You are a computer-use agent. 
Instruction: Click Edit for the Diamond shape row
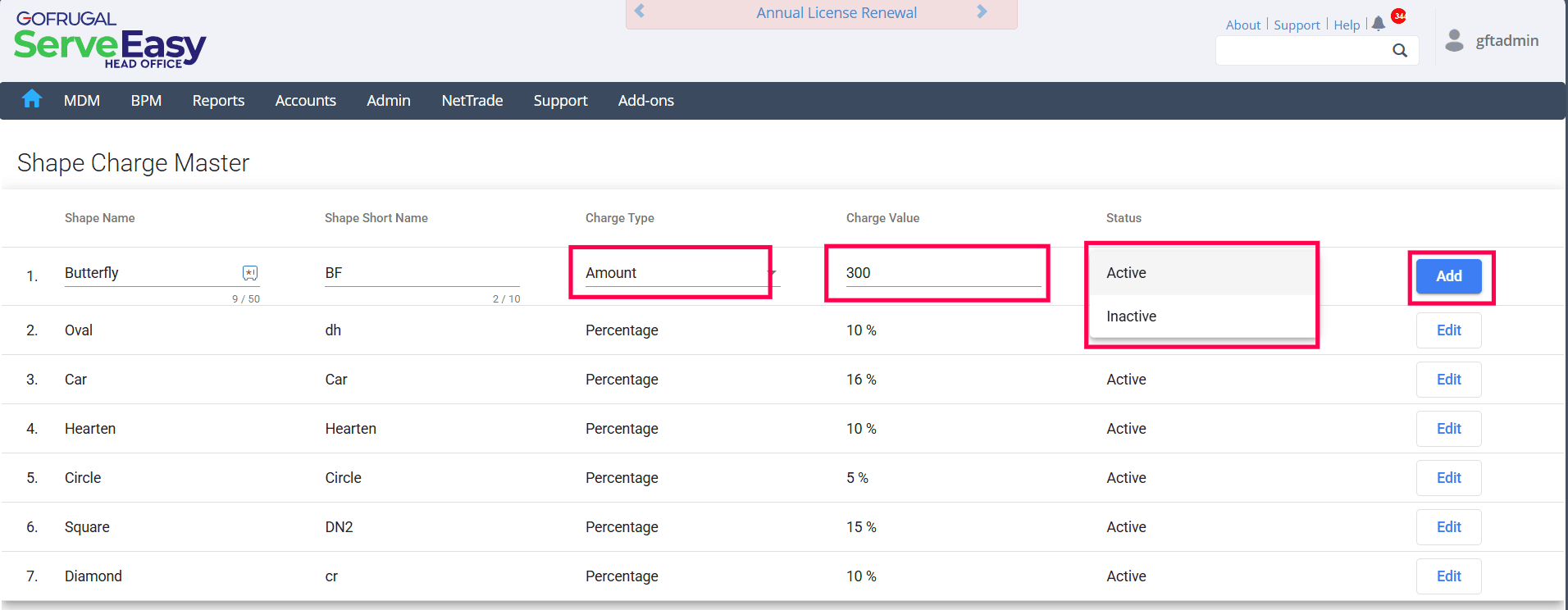coord(1448,576)
